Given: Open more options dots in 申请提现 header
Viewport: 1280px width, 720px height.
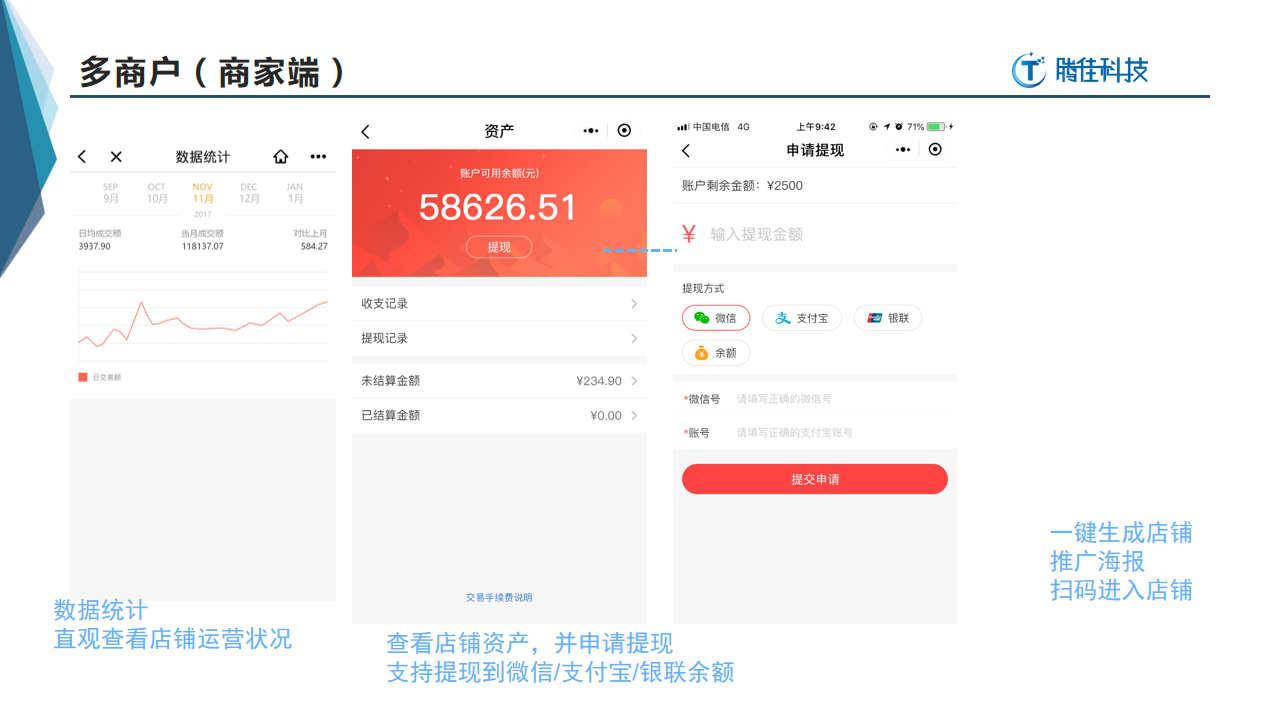Looking at the screenshot, I should (903, 150).
